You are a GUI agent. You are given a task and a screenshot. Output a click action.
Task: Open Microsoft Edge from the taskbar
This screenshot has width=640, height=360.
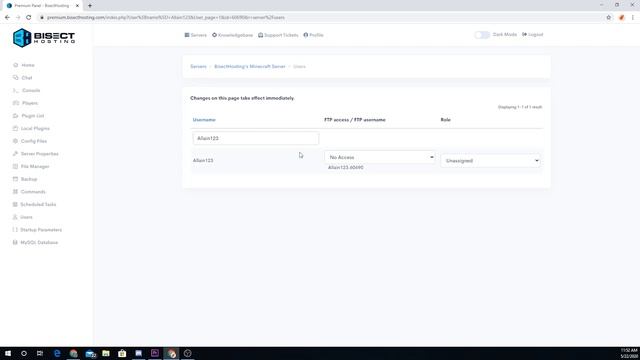57,353
